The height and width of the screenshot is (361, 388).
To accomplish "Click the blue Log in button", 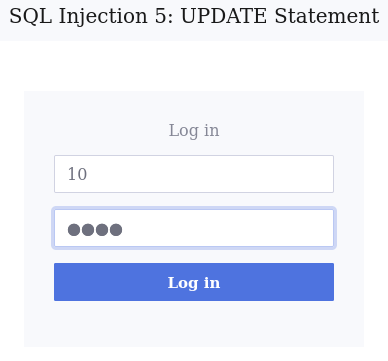I will [x=194, y=282].
